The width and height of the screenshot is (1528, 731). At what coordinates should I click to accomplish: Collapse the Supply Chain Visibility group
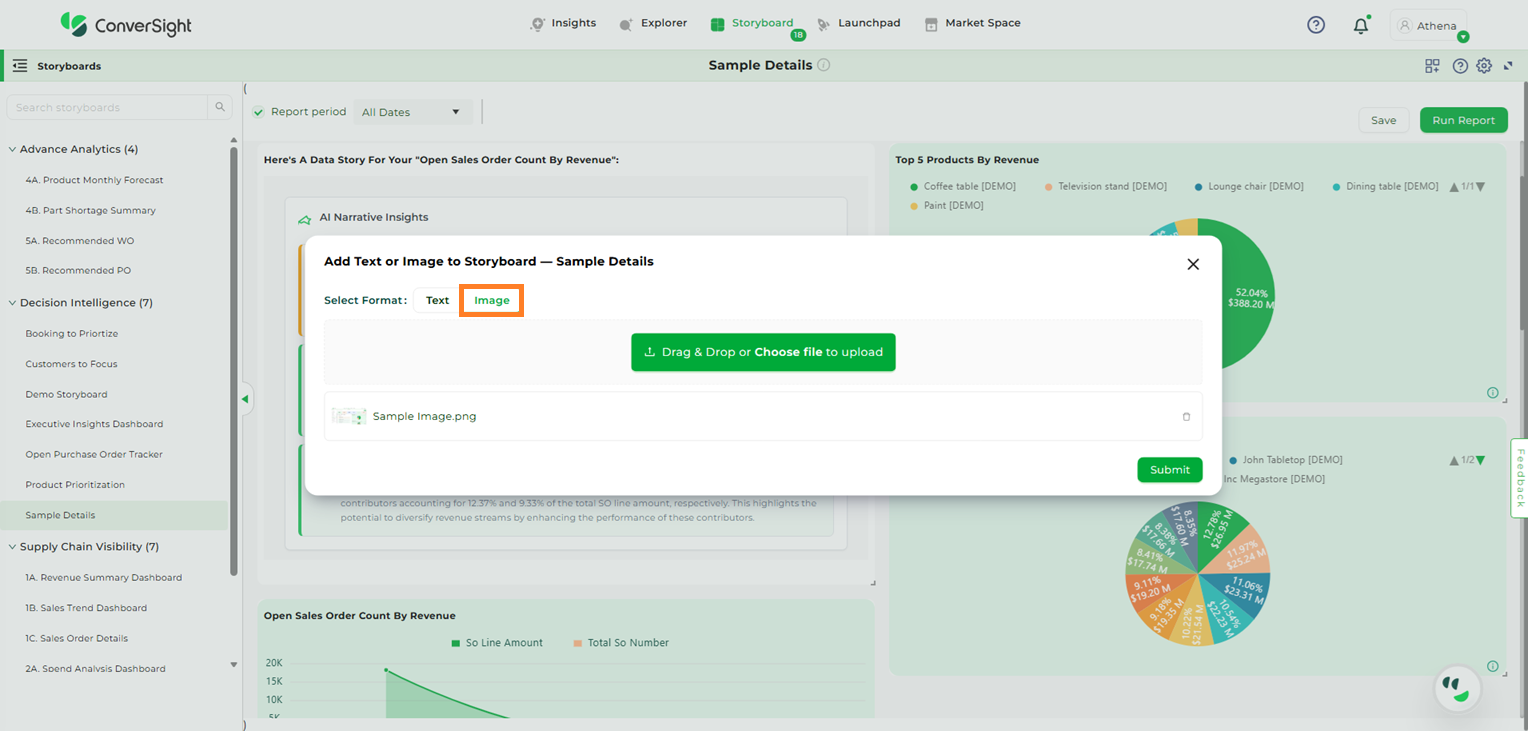13,547
